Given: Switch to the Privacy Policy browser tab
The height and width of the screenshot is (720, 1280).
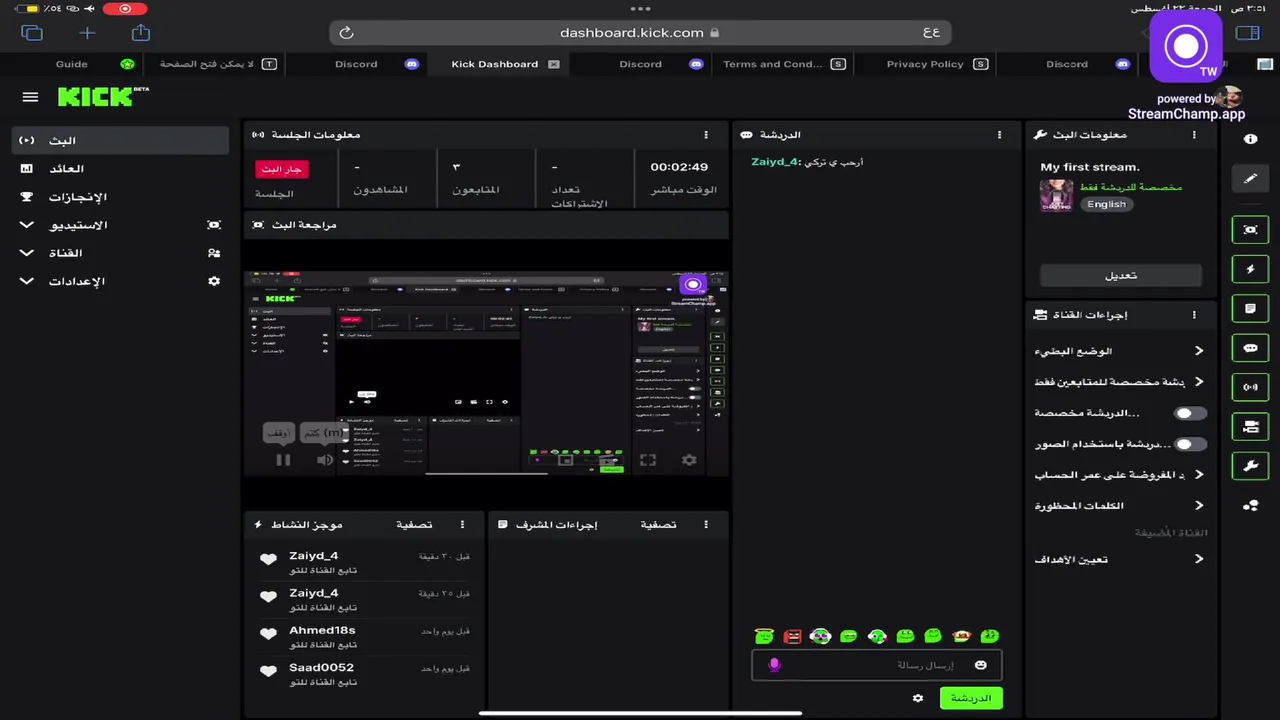Looking at the screenshot, I should click(925, 64).
